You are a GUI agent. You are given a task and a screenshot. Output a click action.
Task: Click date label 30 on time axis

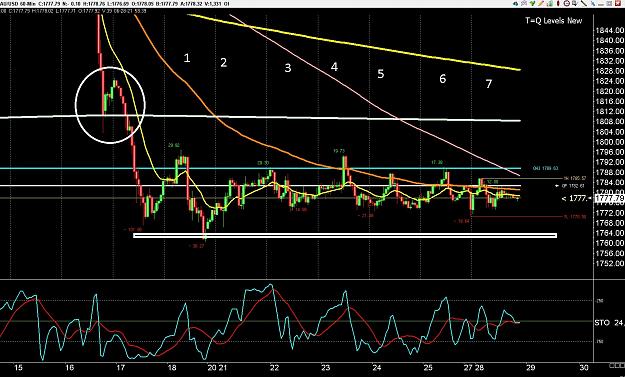click(x=584, y=367)
